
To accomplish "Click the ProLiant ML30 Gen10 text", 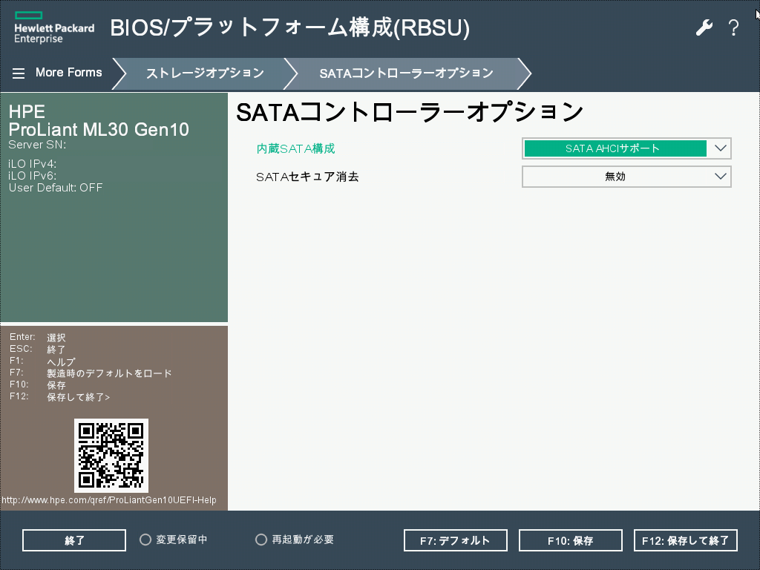I will [98, 129].
